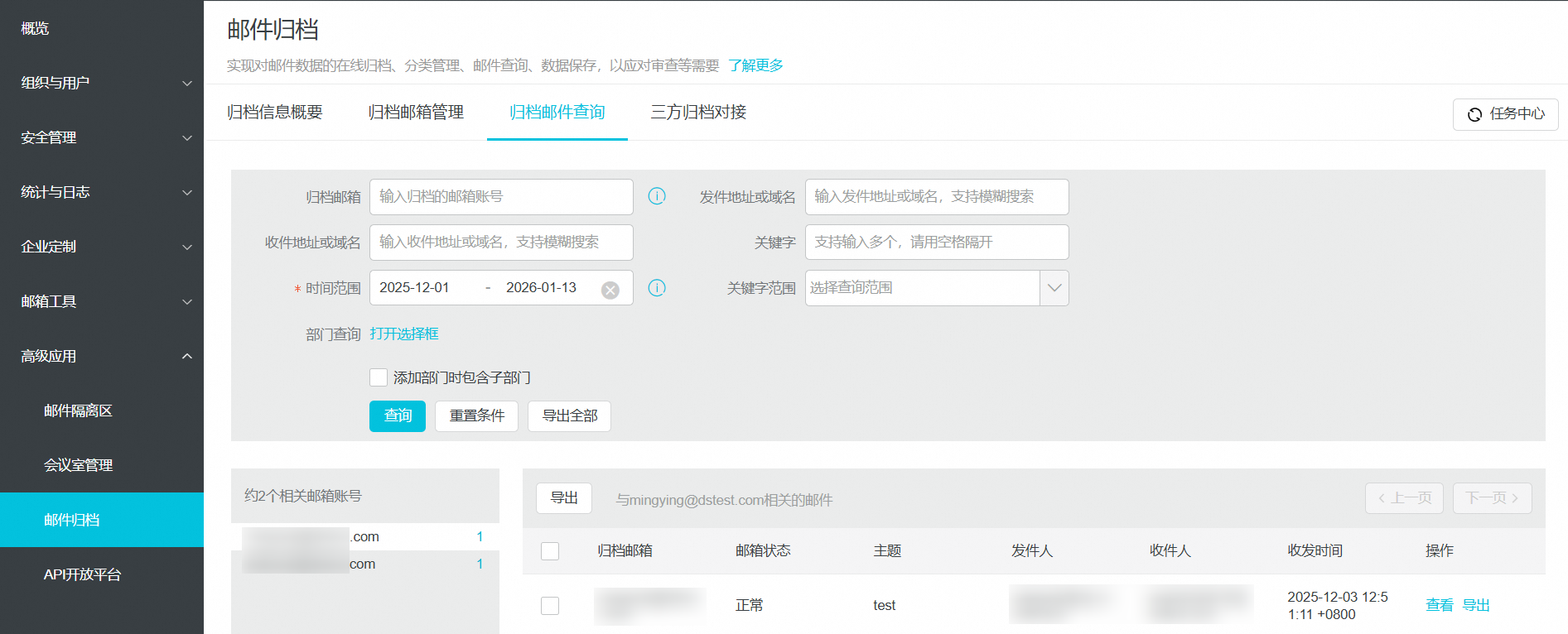This screenshot has height=634, width=1568.
Task: Click the 主题 column header
Action: click(887, 551)
